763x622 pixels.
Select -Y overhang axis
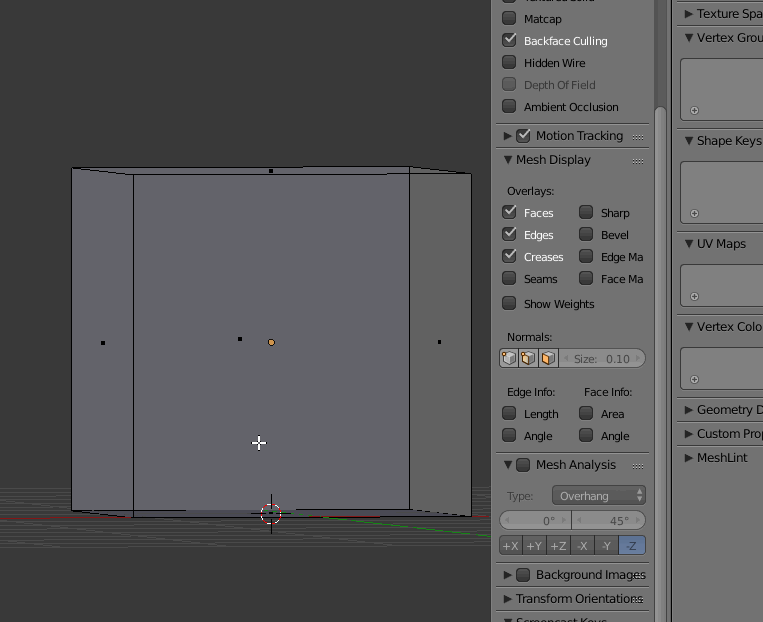[606, 546]
